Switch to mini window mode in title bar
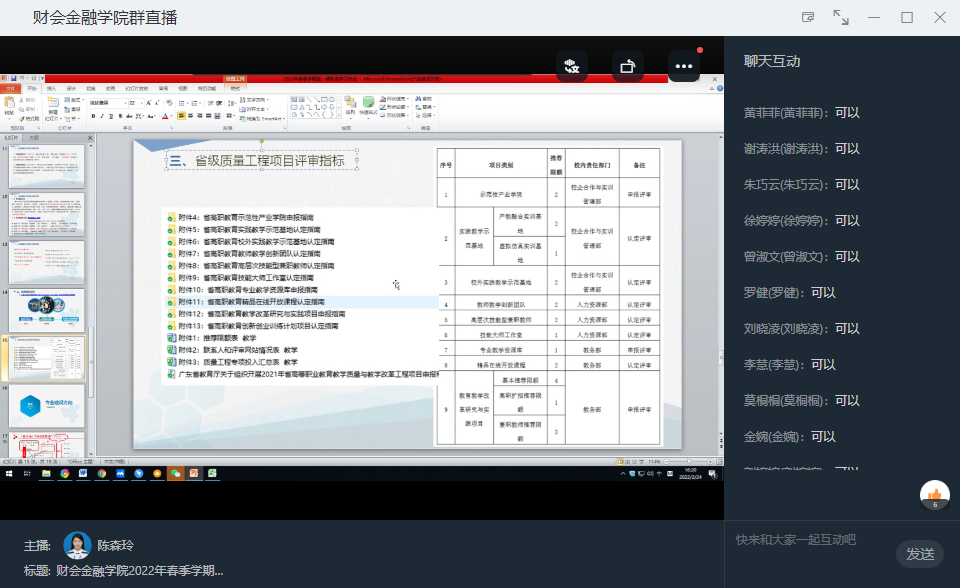Screen dimensions: 960x588 [808, 17]
